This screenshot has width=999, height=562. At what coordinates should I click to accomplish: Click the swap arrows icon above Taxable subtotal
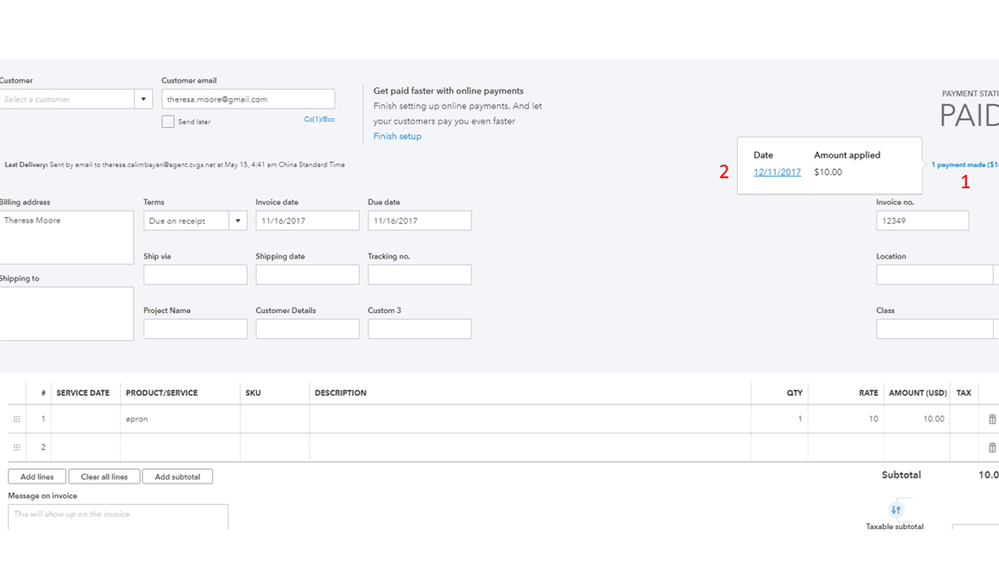(895, 510)
